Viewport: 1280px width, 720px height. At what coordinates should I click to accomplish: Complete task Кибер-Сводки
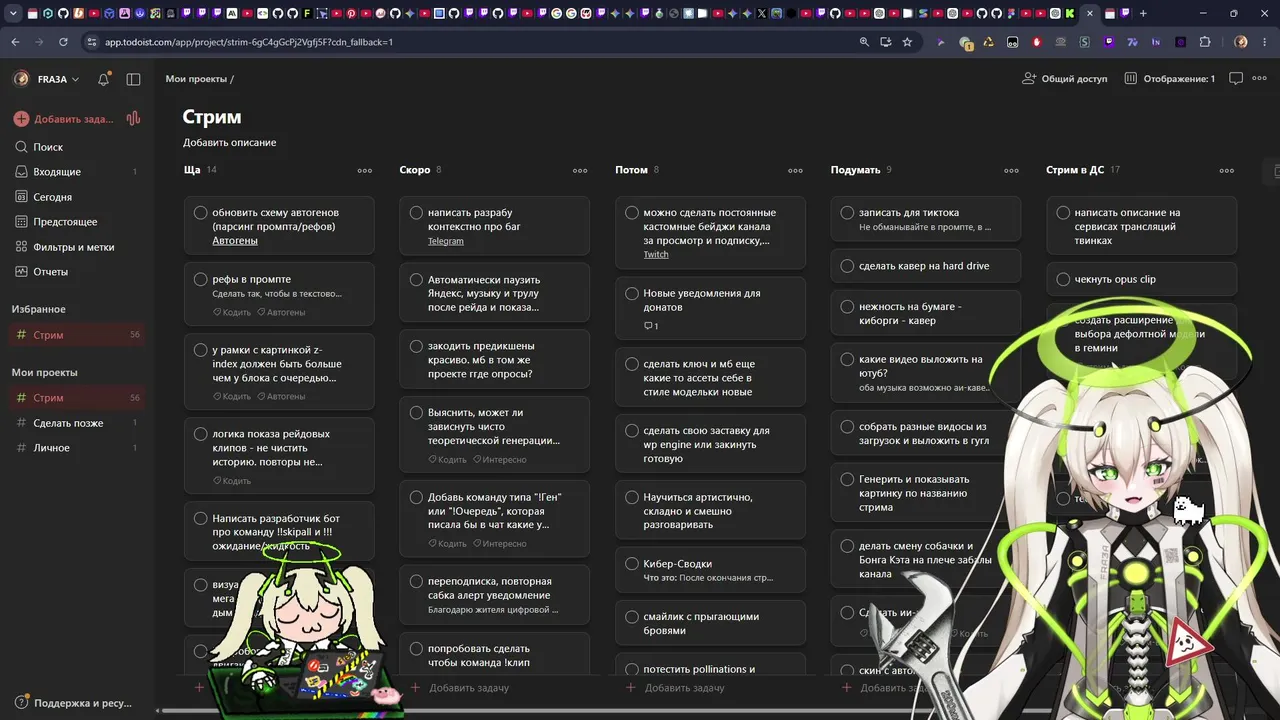[x=632, y=564]
